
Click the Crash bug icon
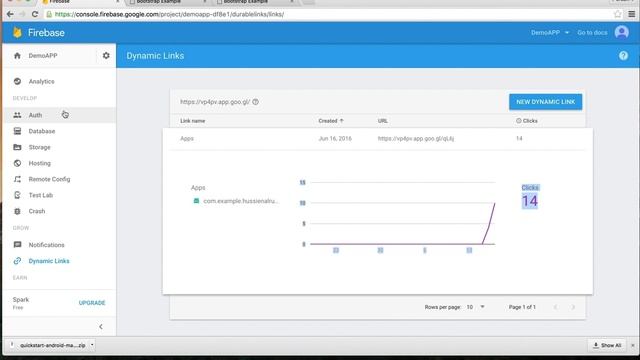[x=17, y=211]
